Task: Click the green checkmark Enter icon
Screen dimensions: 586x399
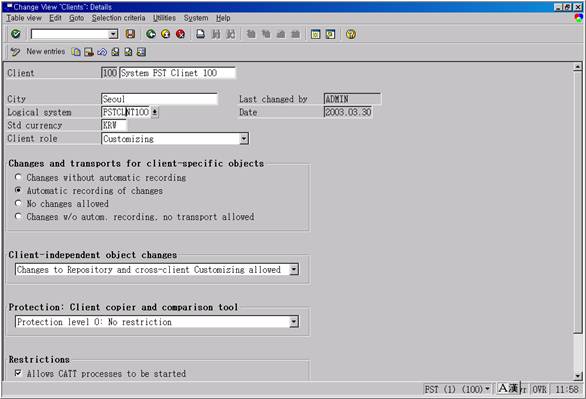Action: coord(16,34)
